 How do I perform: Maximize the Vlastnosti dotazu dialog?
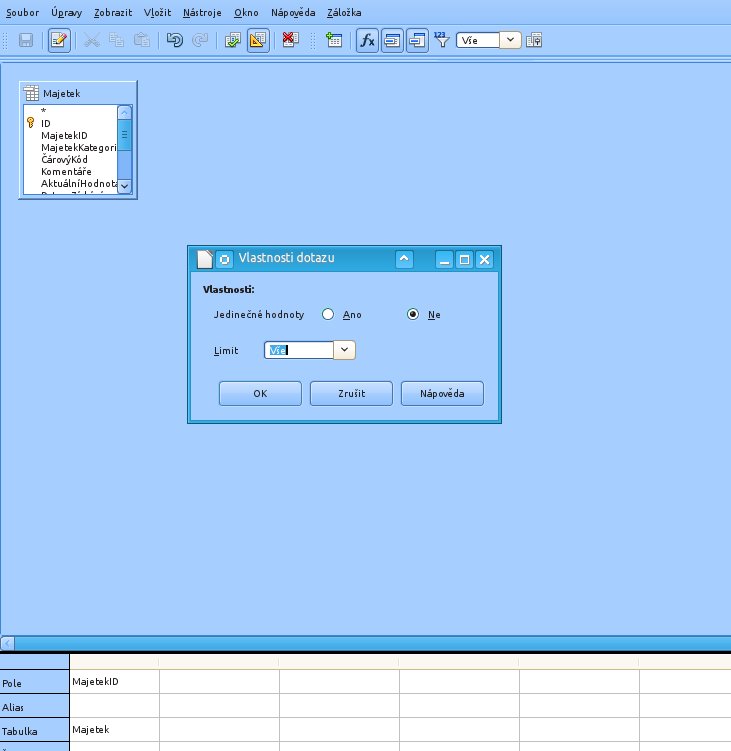[464, 260]
